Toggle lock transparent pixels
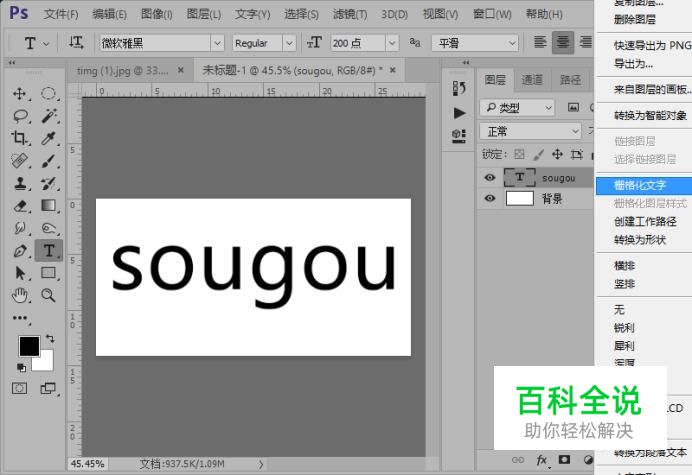This screenshot has height=475, width=692. [x=519, y=154]
